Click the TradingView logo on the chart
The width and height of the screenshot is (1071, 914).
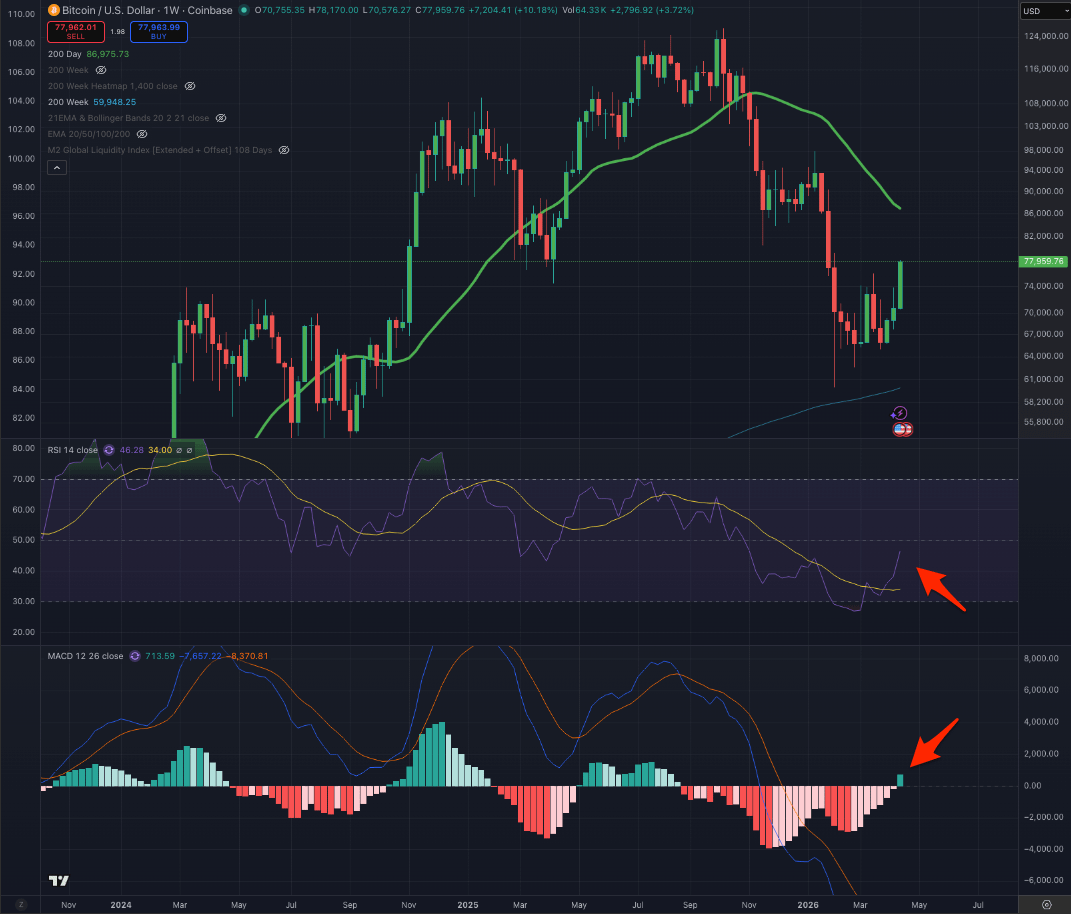59,881
